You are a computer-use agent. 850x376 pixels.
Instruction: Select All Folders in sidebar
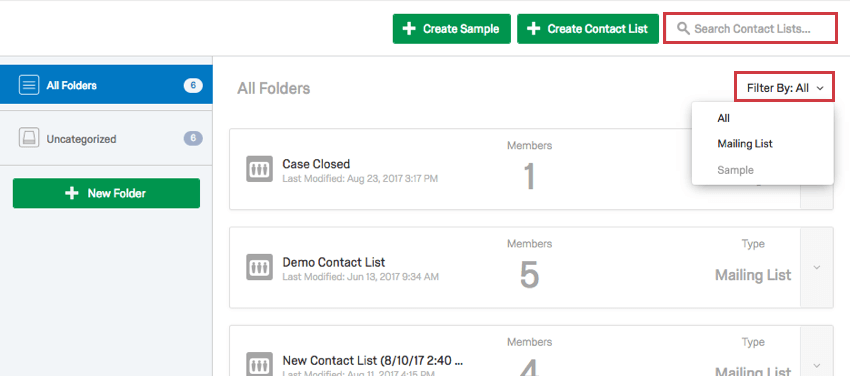tap(106, 85)
